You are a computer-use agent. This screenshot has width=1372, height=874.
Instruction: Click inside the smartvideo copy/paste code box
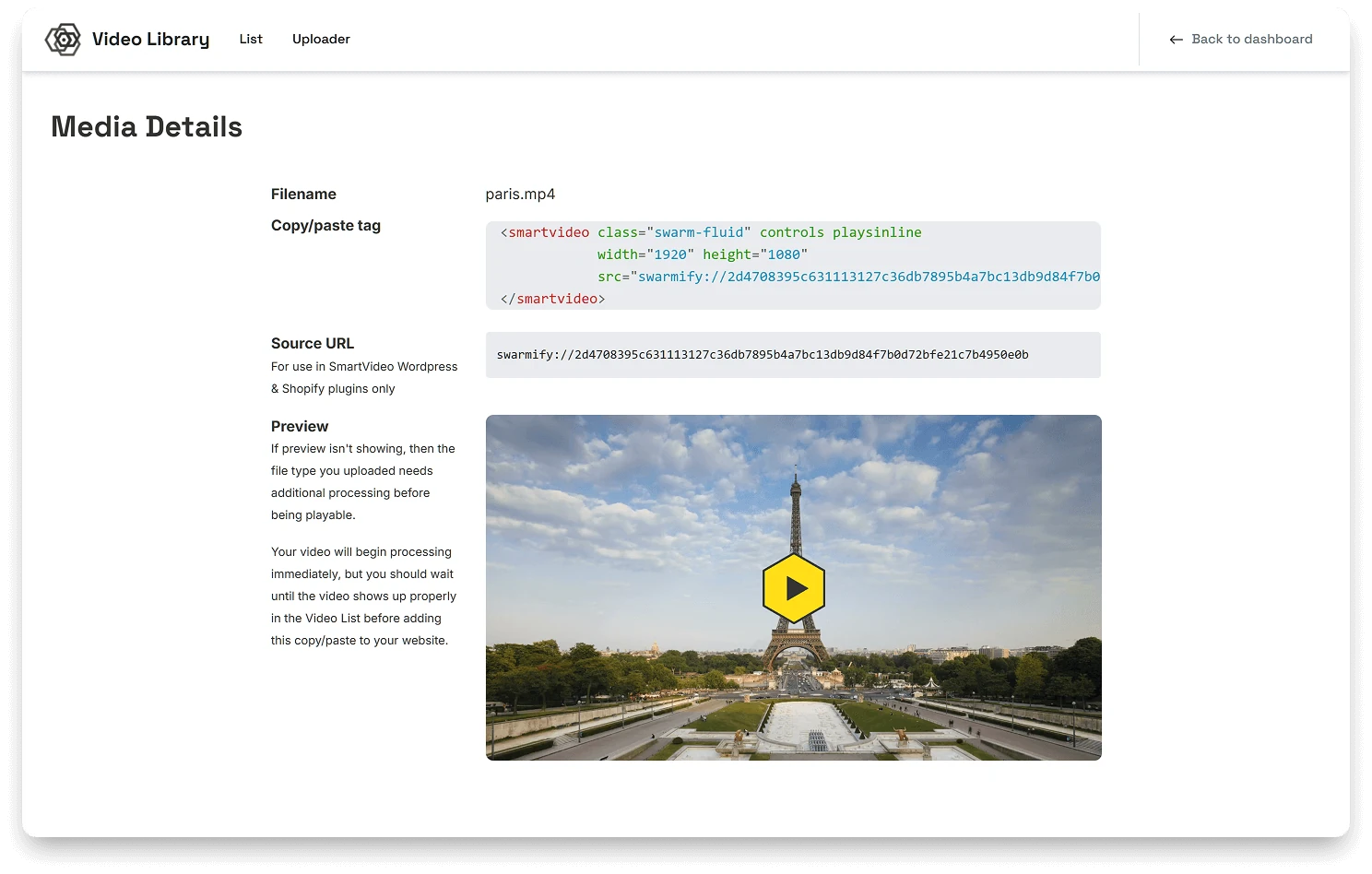[x=793, y=266]
